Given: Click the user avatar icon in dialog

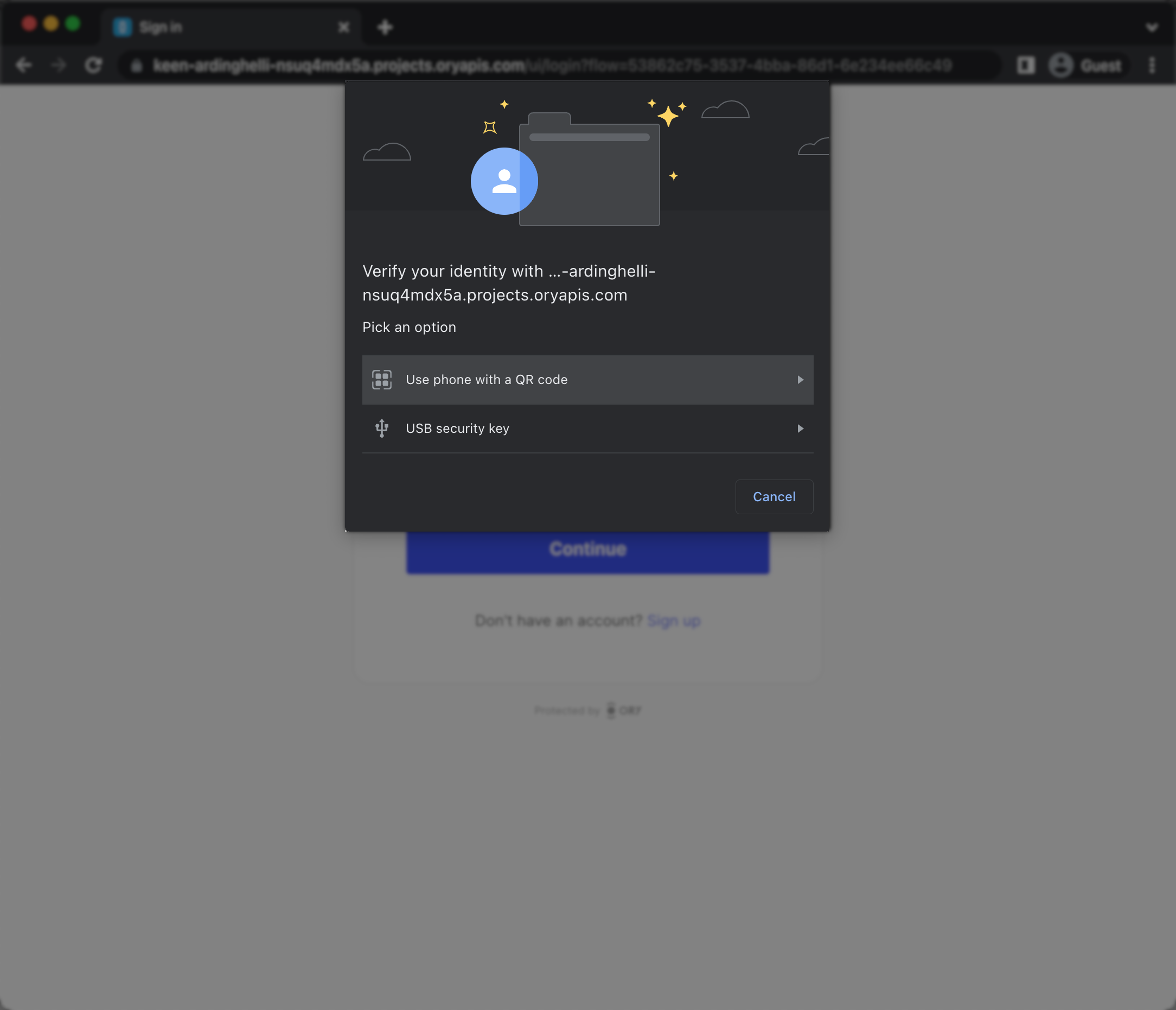Looking at the screenshot, I should (504, 180).
